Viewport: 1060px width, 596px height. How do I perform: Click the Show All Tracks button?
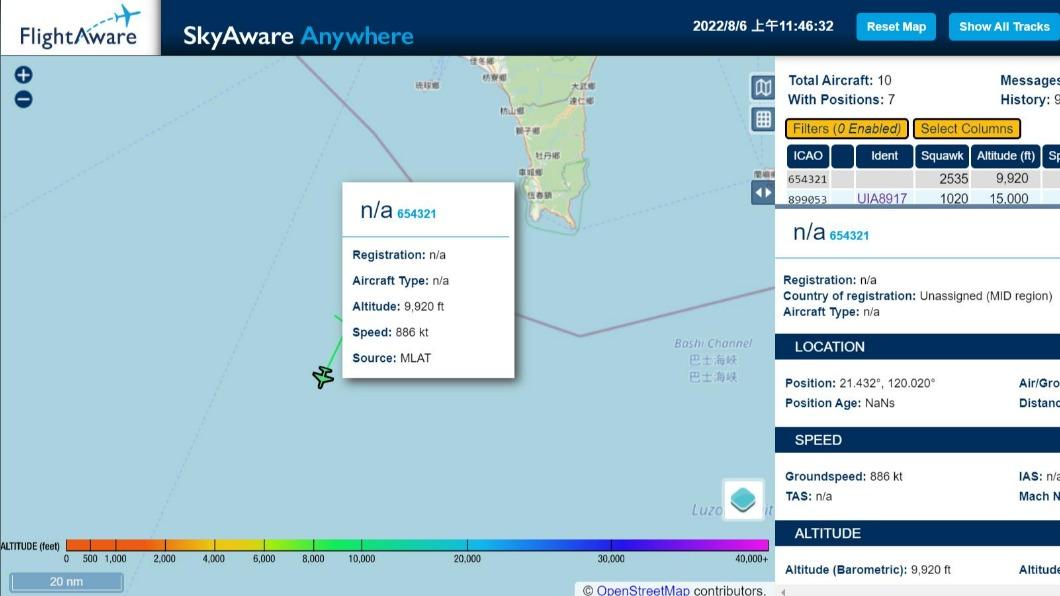coord(1004,27)
